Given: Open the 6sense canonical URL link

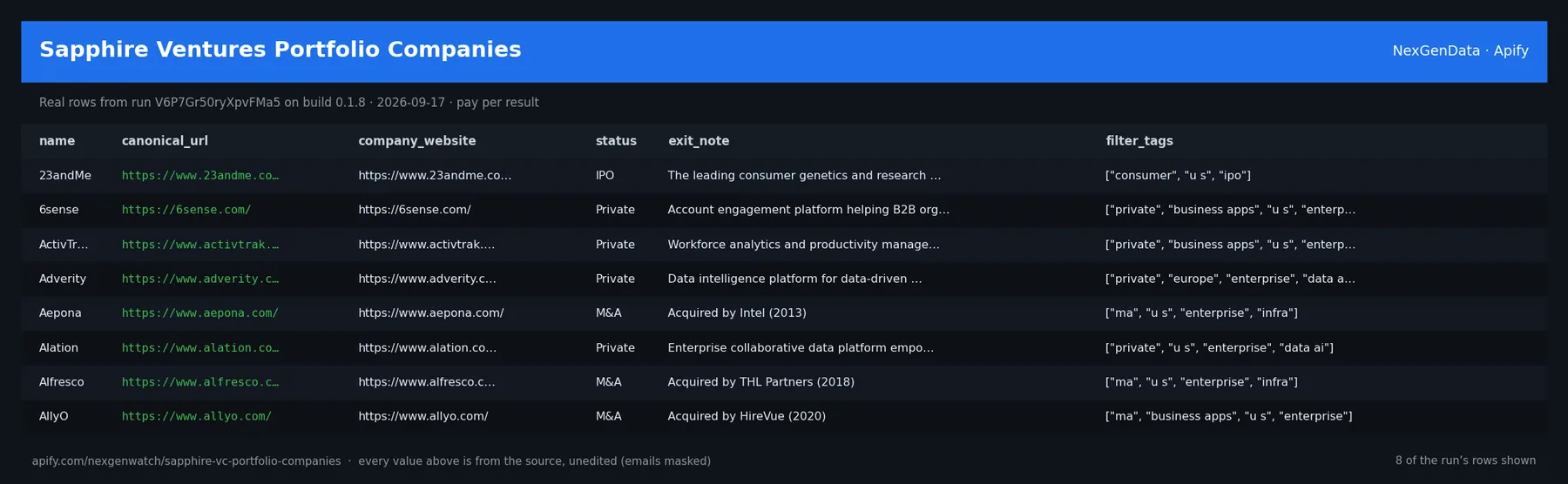Looking at the screenshot, I should pyautogui.click(x=186, y=210).
